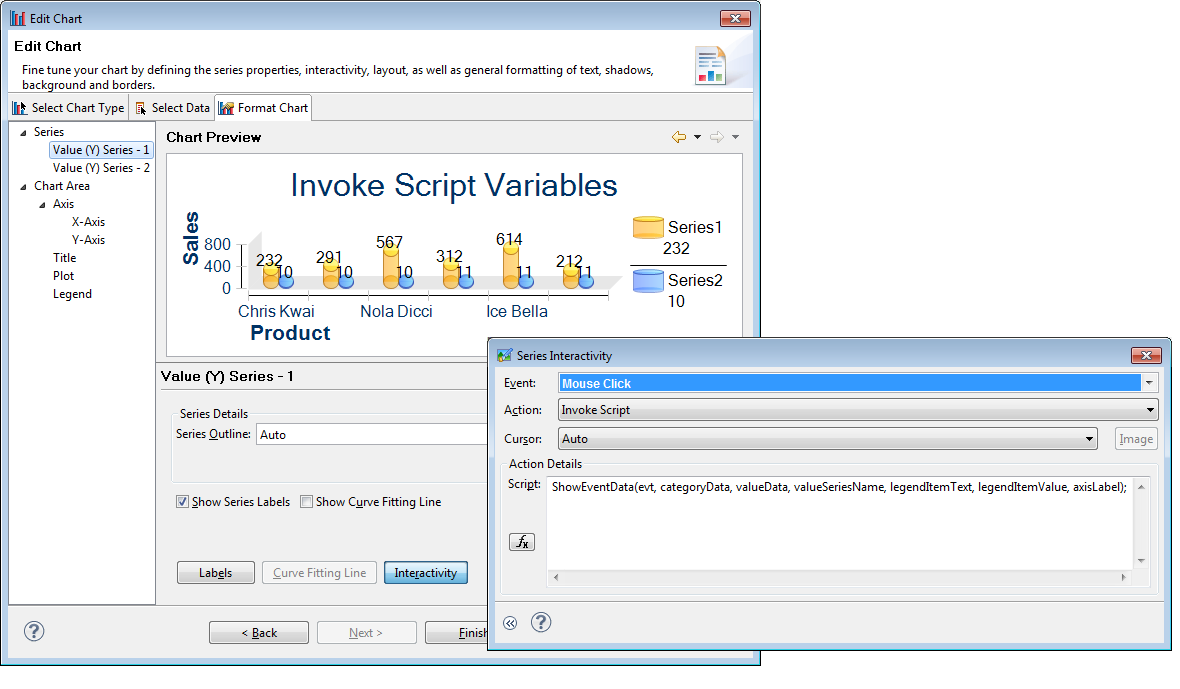Screen dimensions: 1180x689
Task: Click the Series1 legend text
Action: [x=695, y=227]
